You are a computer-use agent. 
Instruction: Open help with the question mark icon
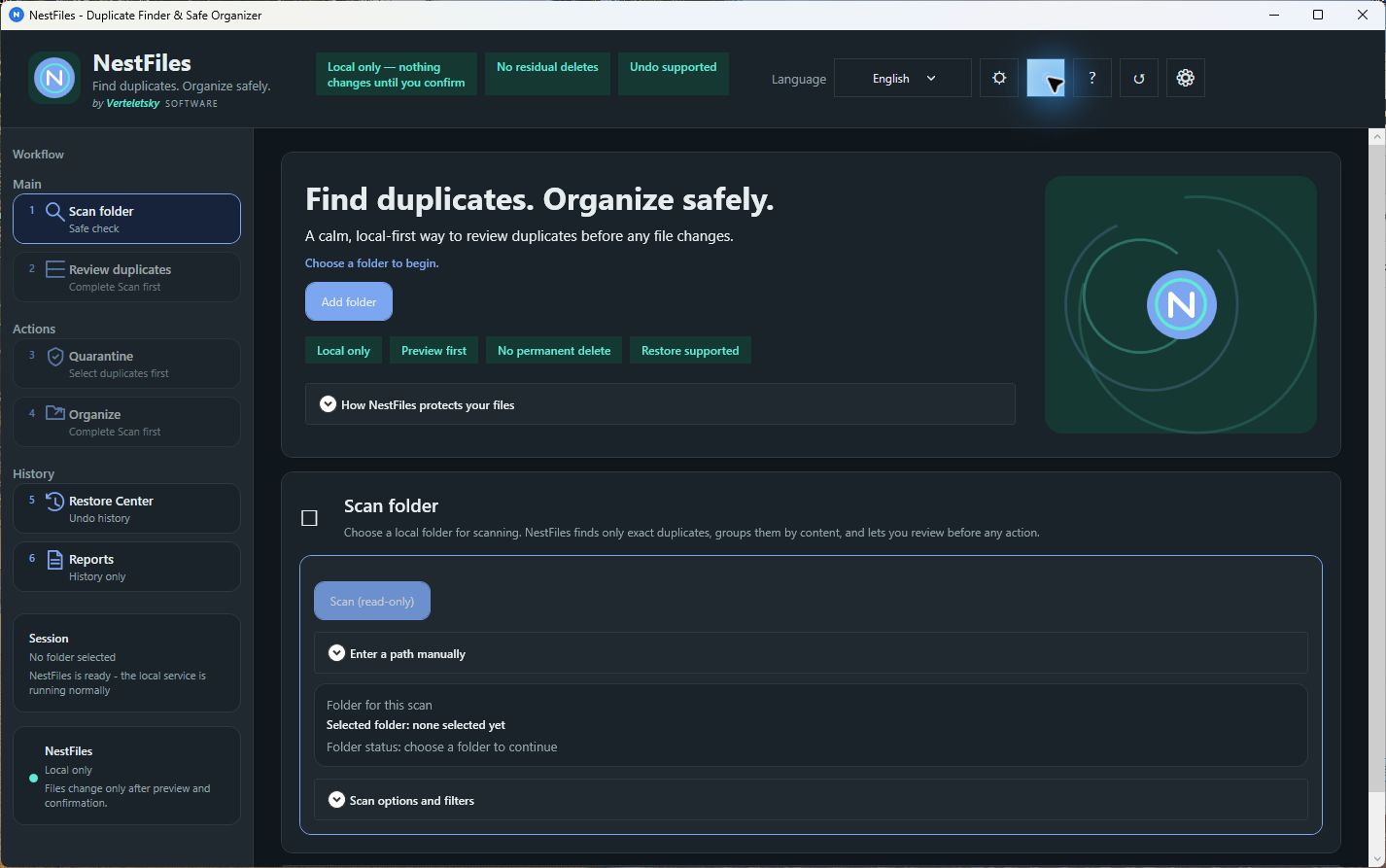[1092, 78]
